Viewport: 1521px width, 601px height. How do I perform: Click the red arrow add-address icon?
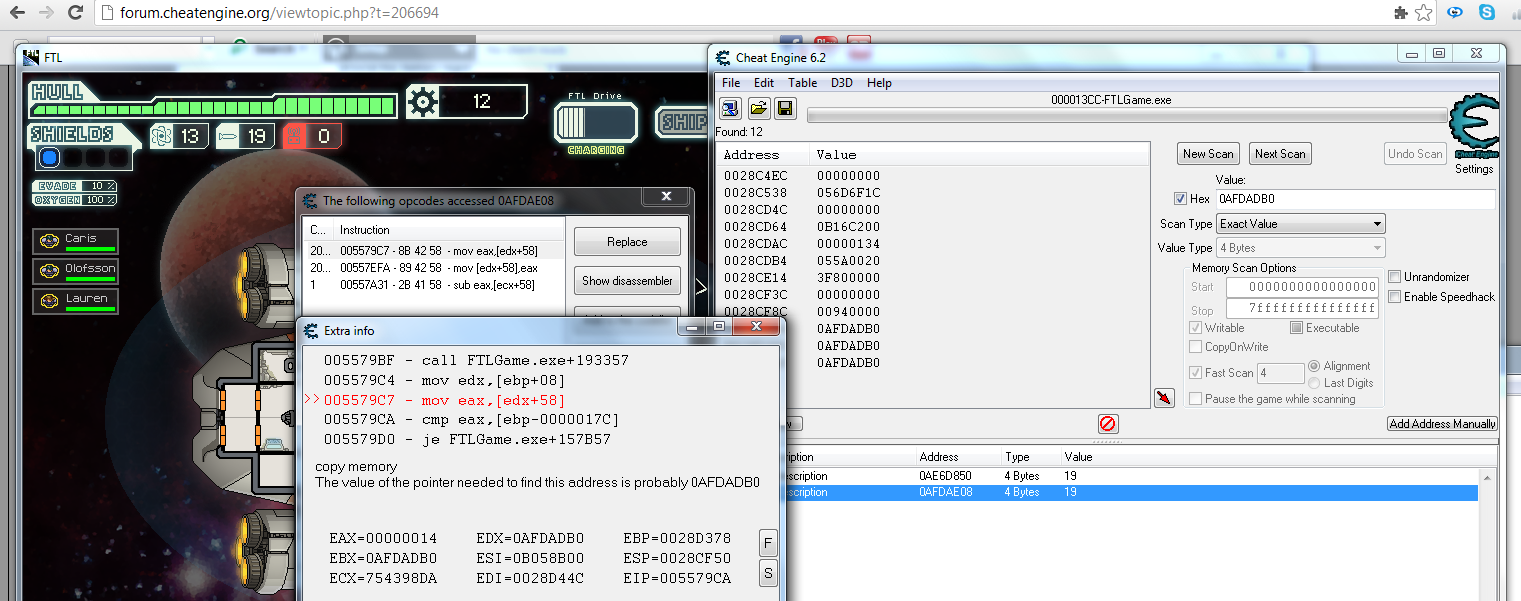coord(1163,399)
